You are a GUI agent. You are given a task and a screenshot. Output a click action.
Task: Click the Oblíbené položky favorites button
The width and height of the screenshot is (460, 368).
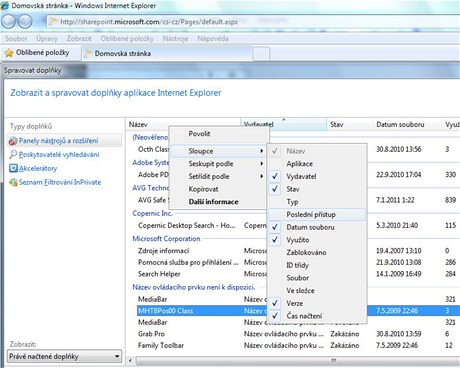37,53
